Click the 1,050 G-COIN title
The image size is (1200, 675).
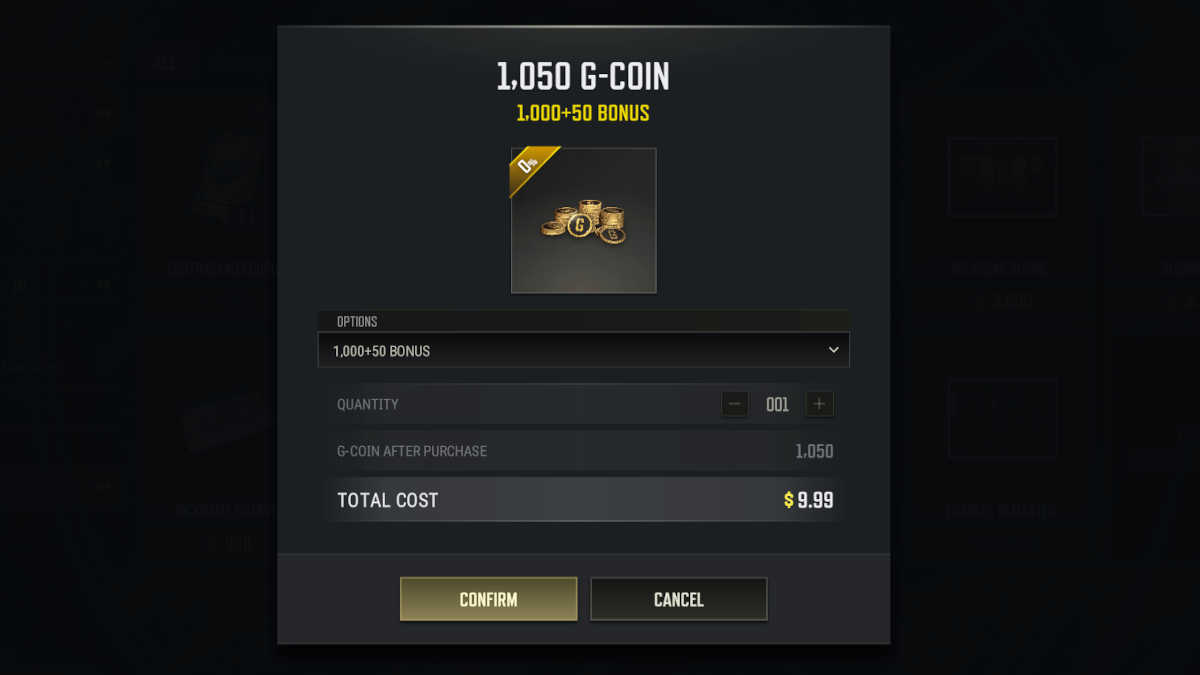tap(584, 76)
